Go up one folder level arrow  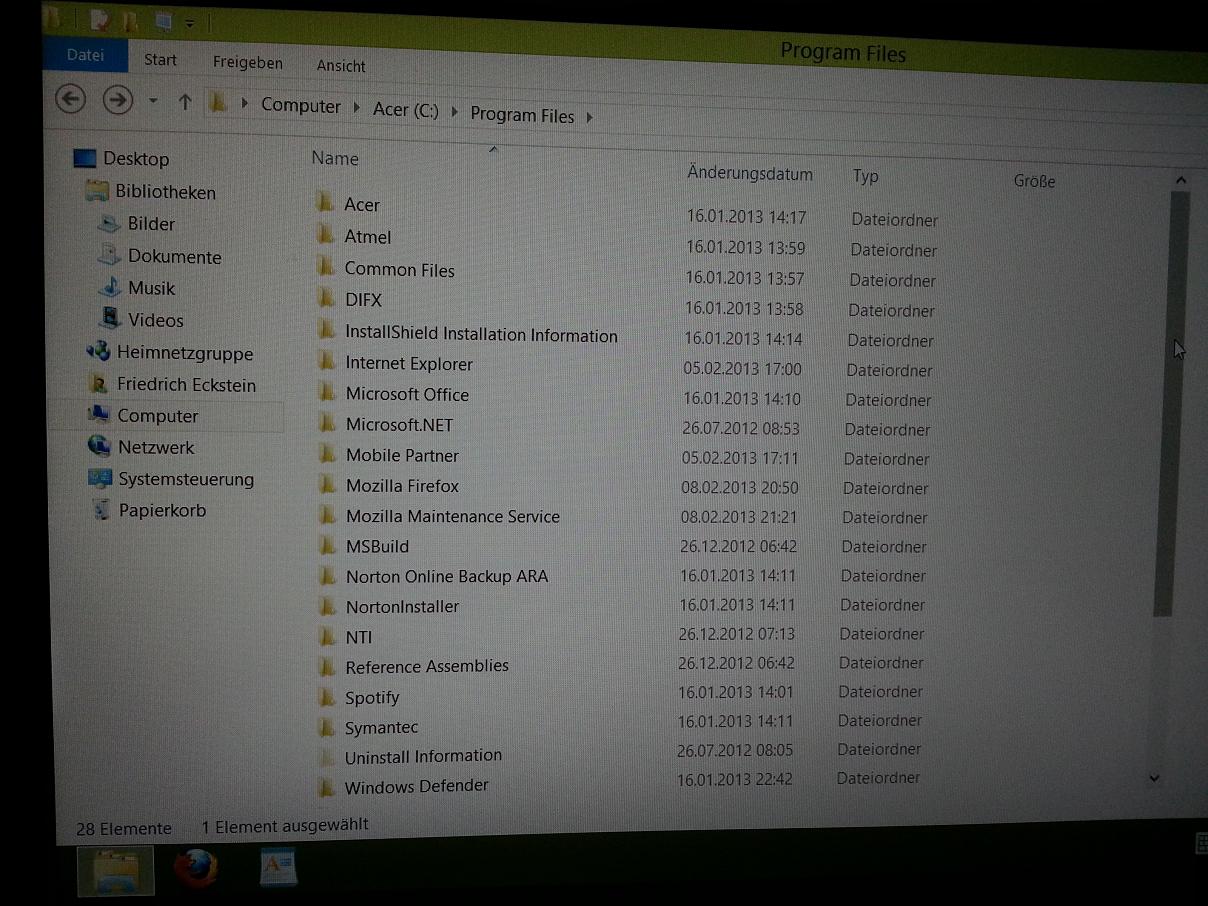[x=184, y=102]
